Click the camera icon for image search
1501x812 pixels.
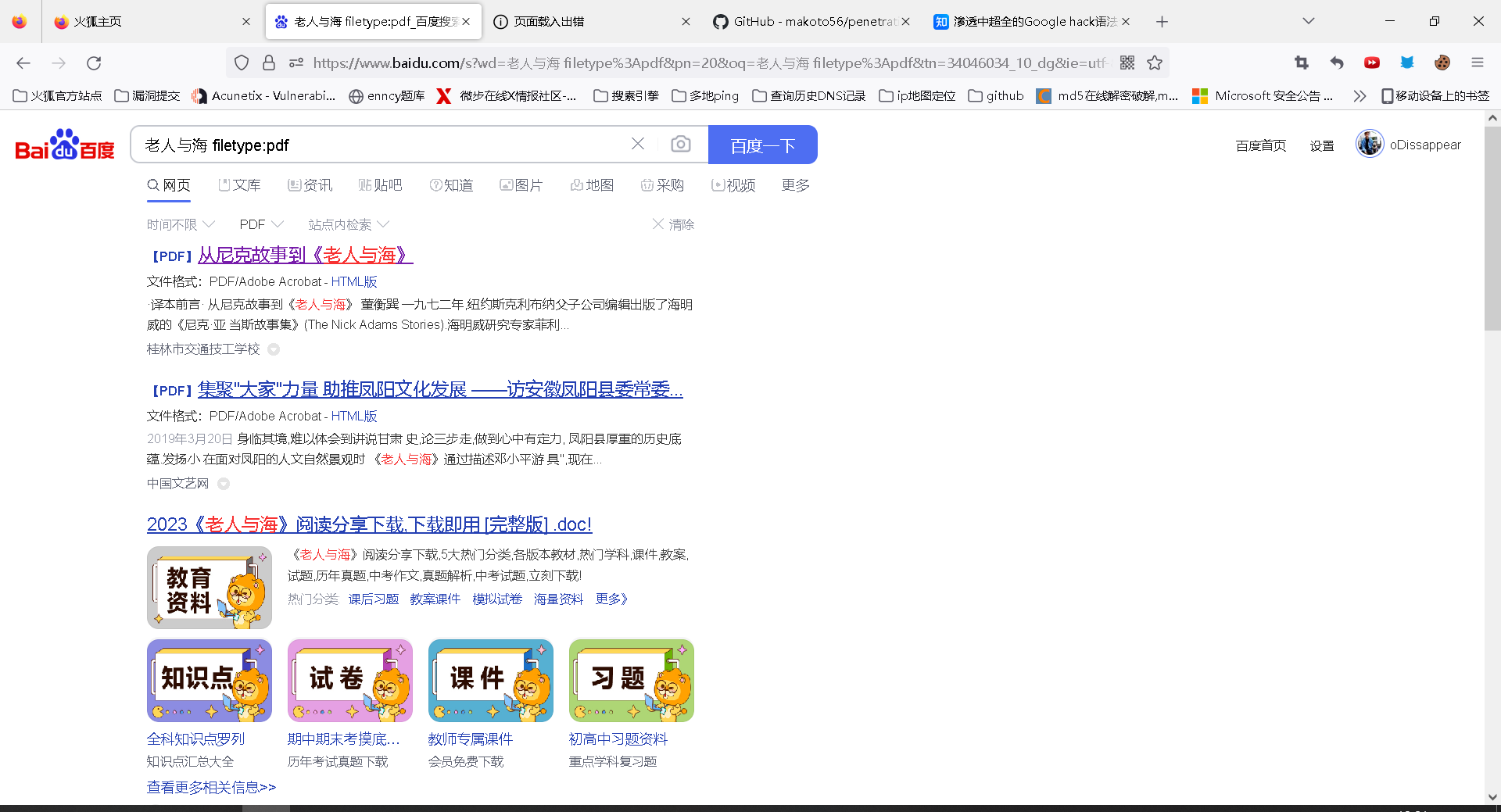coord(681,144)
